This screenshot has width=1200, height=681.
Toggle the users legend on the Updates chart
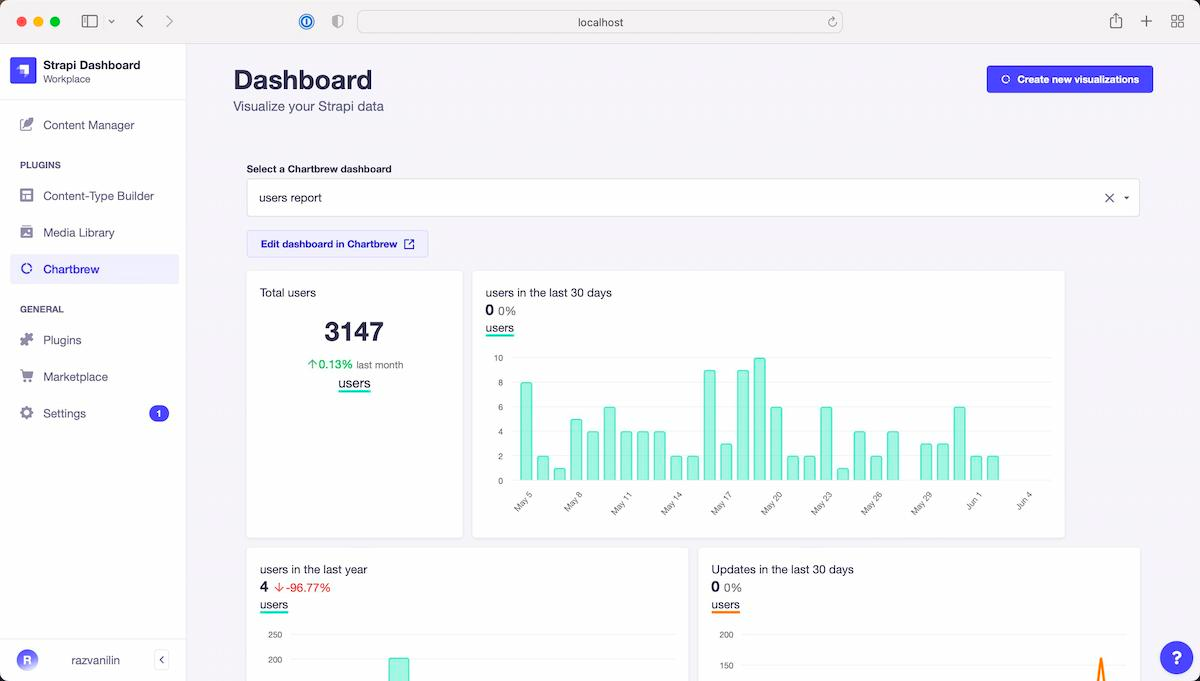click(x=724, y=604)
